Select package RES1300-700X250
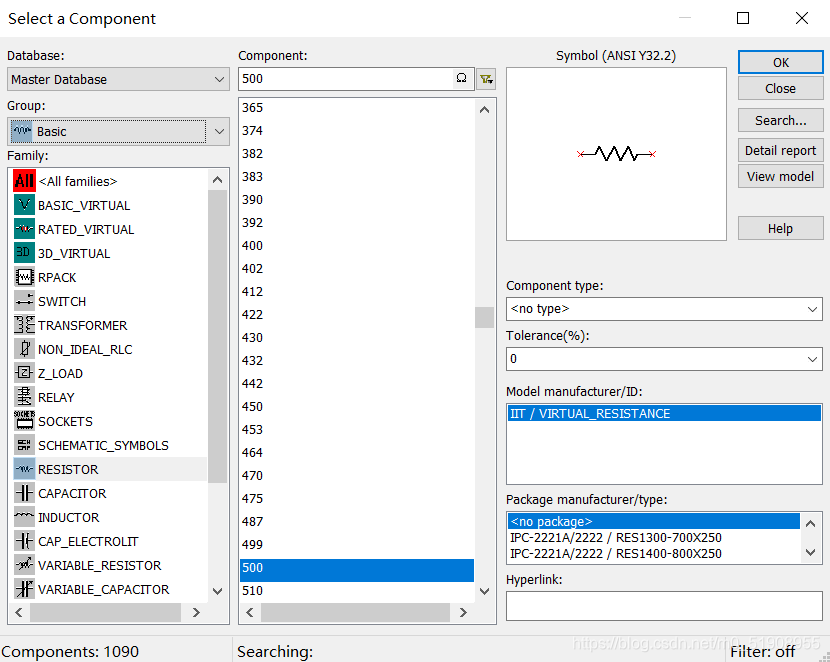The image size is (830, 662). (x=654, y=538)
